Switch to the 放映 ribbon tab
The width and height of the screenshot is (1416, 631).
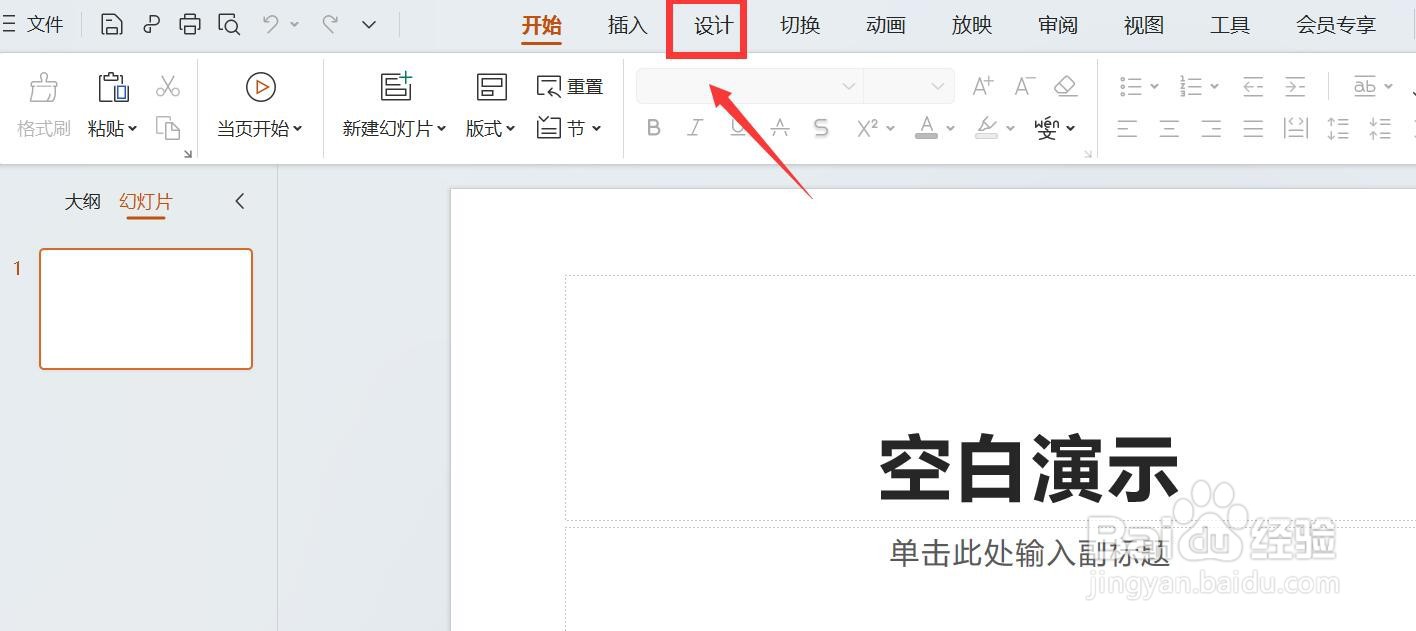[x=972, y=26]
